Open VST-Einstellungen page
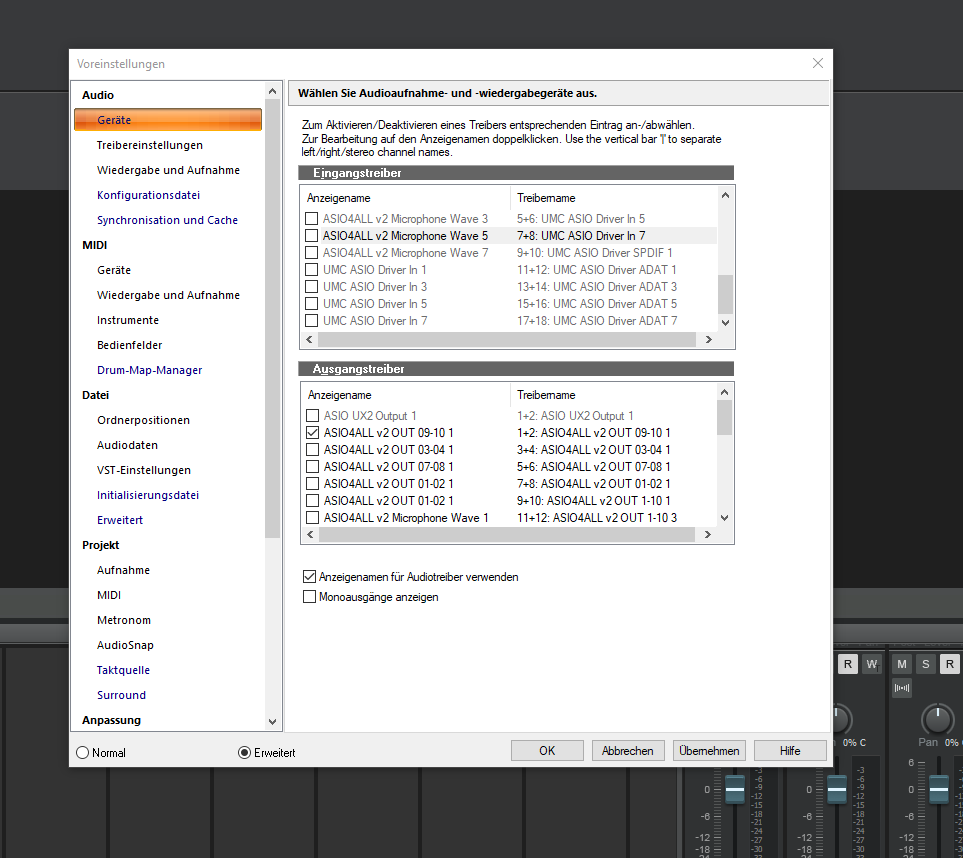Image resolution: width=963 pixels, height=858 pixels. pyautogui.click(x=144, y=470)
